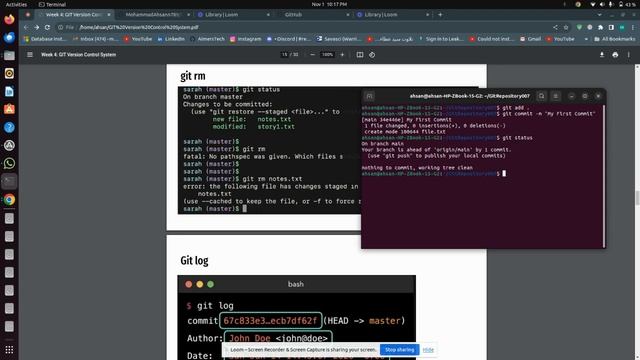The image size is (640, 360).
Task: Open Database Inst... bookmark
Action: pyautogui.click(x=45, y=39)
